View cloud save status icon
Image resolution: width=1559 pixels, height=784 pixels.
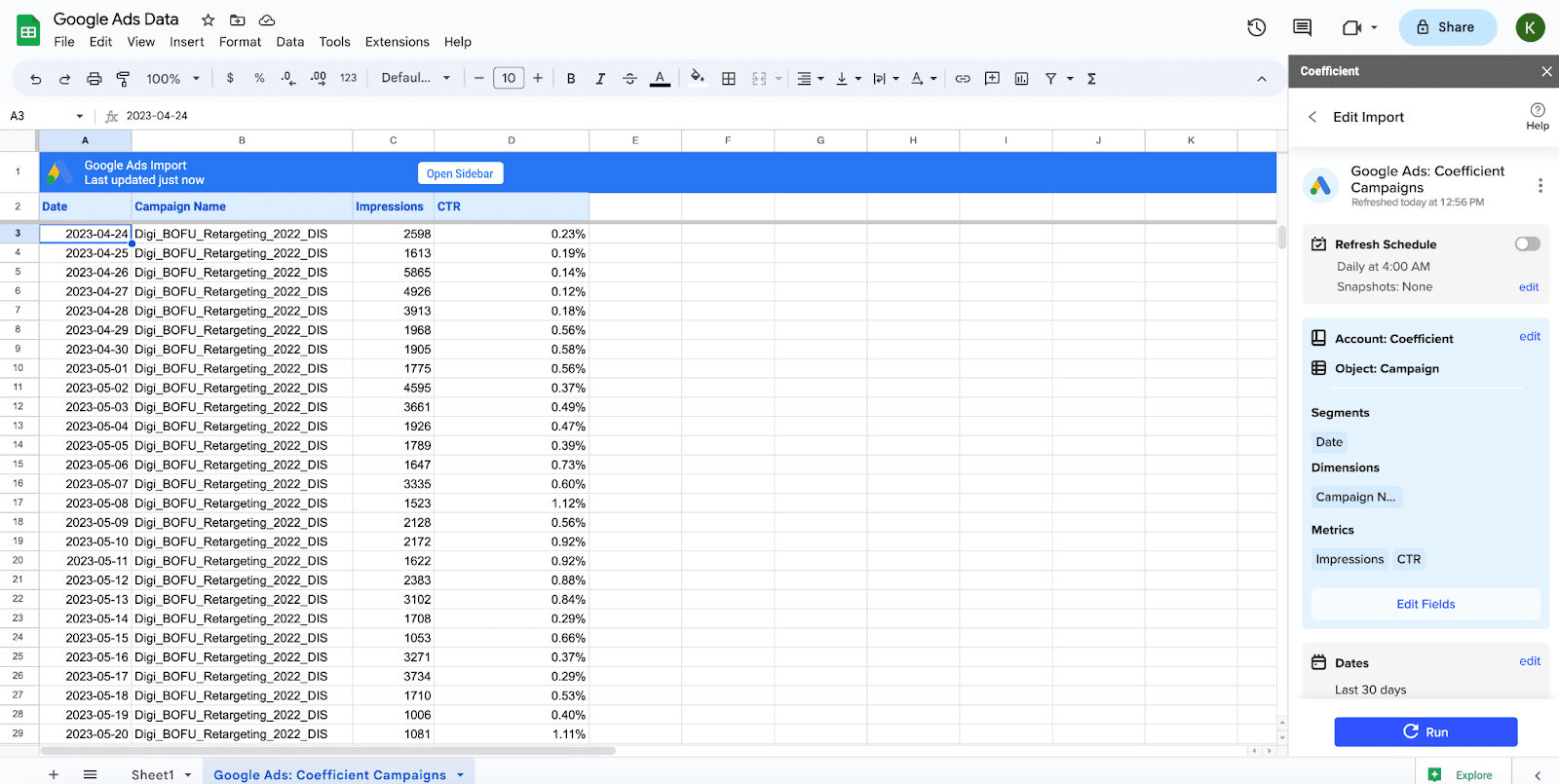point(267,19)
